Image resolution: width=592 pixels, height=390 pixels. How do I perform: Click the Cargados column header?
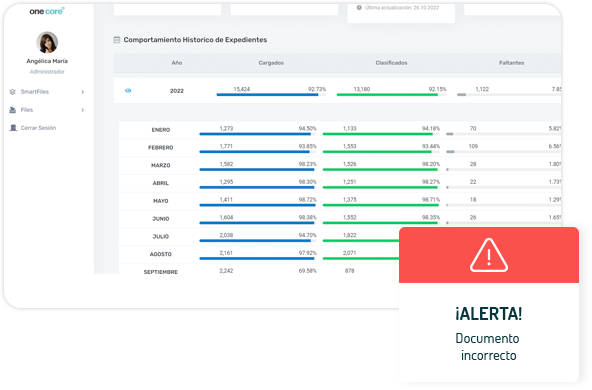(x=271, y=63)
